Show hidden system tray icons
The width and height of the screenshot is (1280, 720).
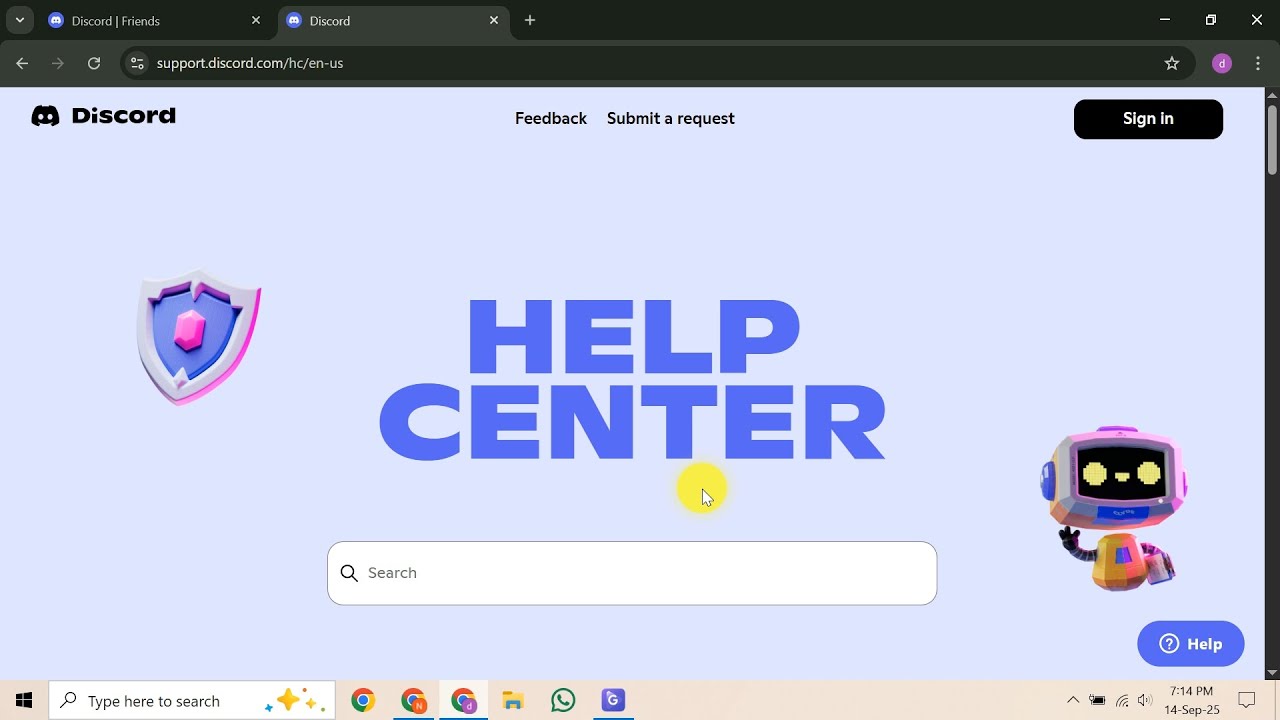coord(1073,701)
